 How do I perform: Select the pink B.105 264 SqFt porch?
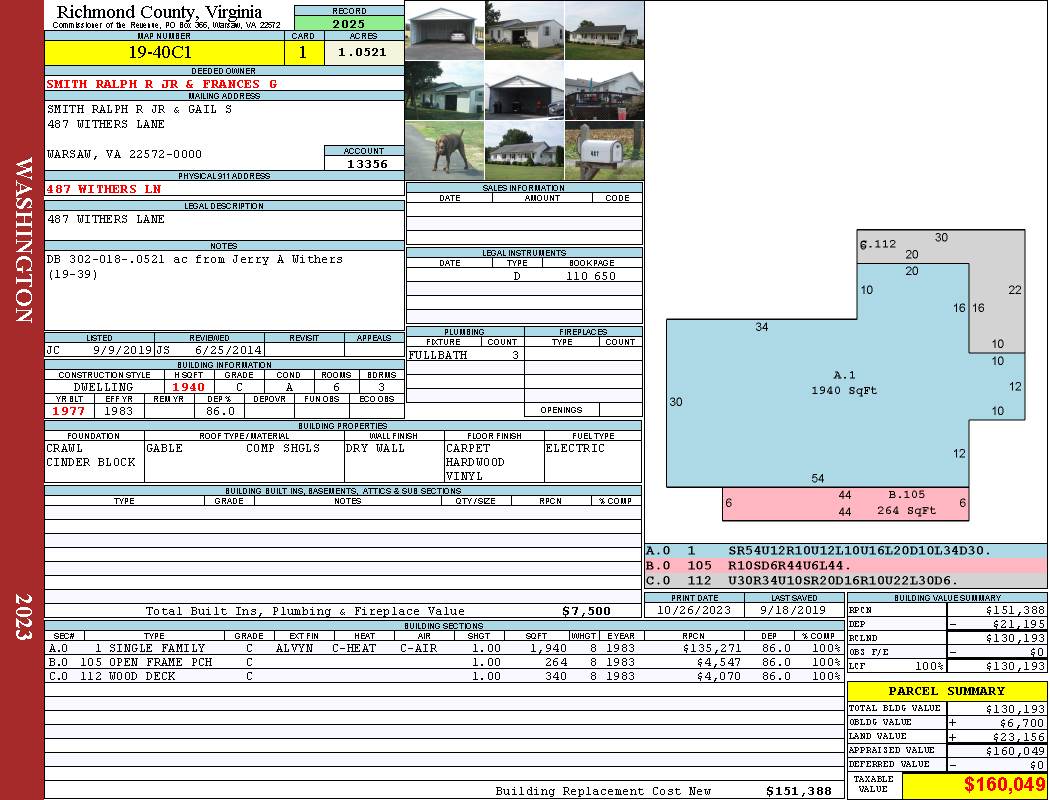(x=846, y=503)
